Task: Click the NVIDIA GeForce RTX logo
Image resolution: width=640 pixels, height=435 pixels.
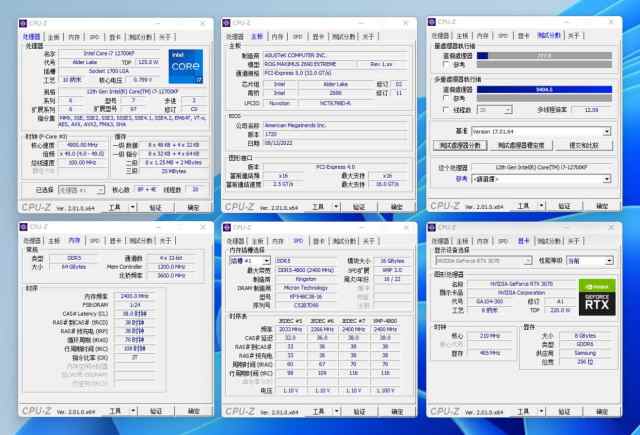Action: (x=597, y=297)
